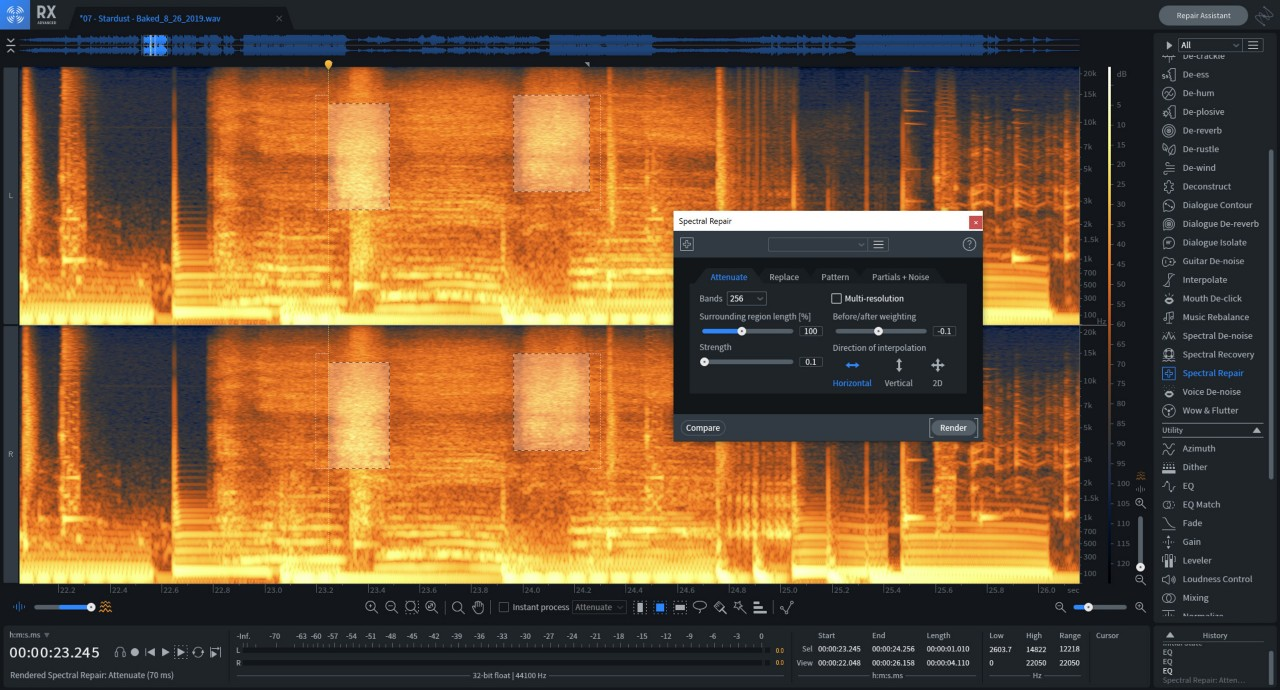Screen dimensions: 1280x690
Task: Open Spectral Repair help
Action: [x=969, y=244]
